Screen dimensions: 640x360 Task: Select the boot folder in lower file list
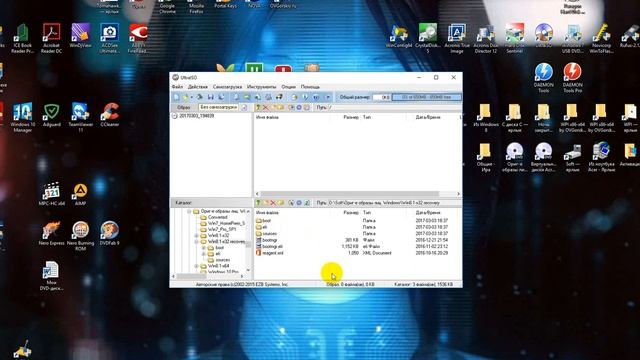pos(267,220)
